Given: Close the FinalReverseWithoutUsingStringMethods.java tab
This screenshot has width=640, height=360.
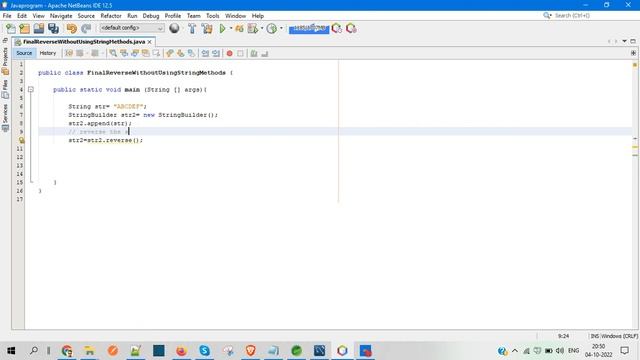Looking at the screenshot, I should coord(150,42).
